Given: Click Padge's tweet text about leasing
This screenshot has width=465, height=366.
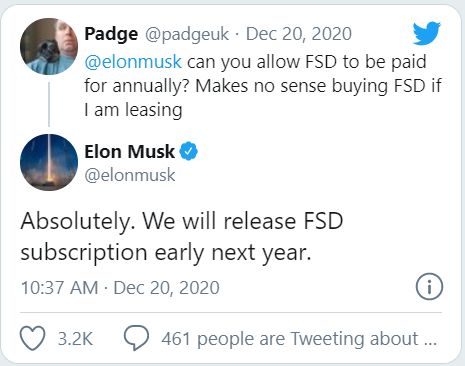Looking at the screenshot, I should [x=263, y=86].
